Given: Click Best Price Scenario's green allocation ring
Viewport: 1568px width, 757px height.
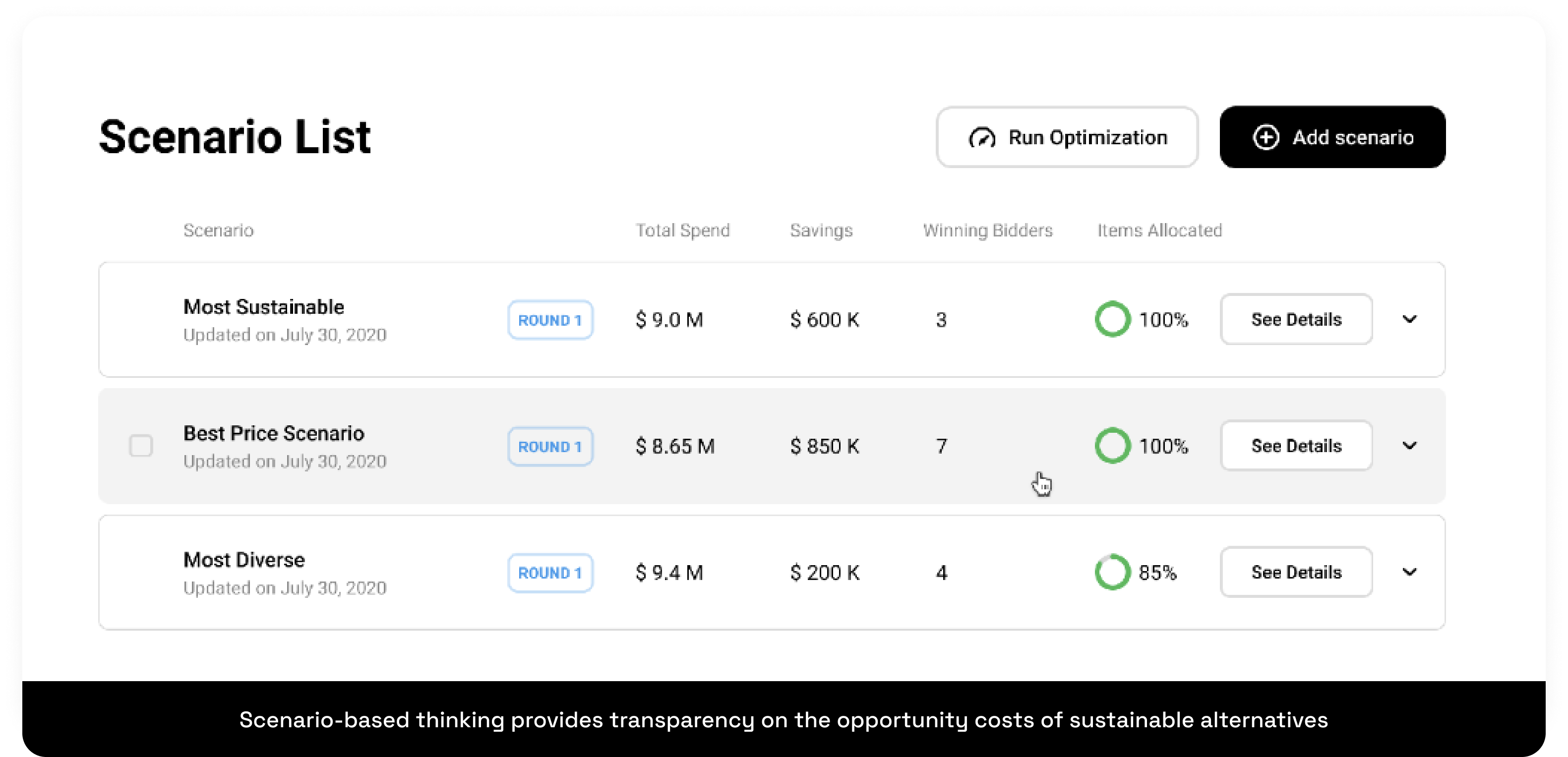Looking at the screenshot, I should coord(1112,446).
